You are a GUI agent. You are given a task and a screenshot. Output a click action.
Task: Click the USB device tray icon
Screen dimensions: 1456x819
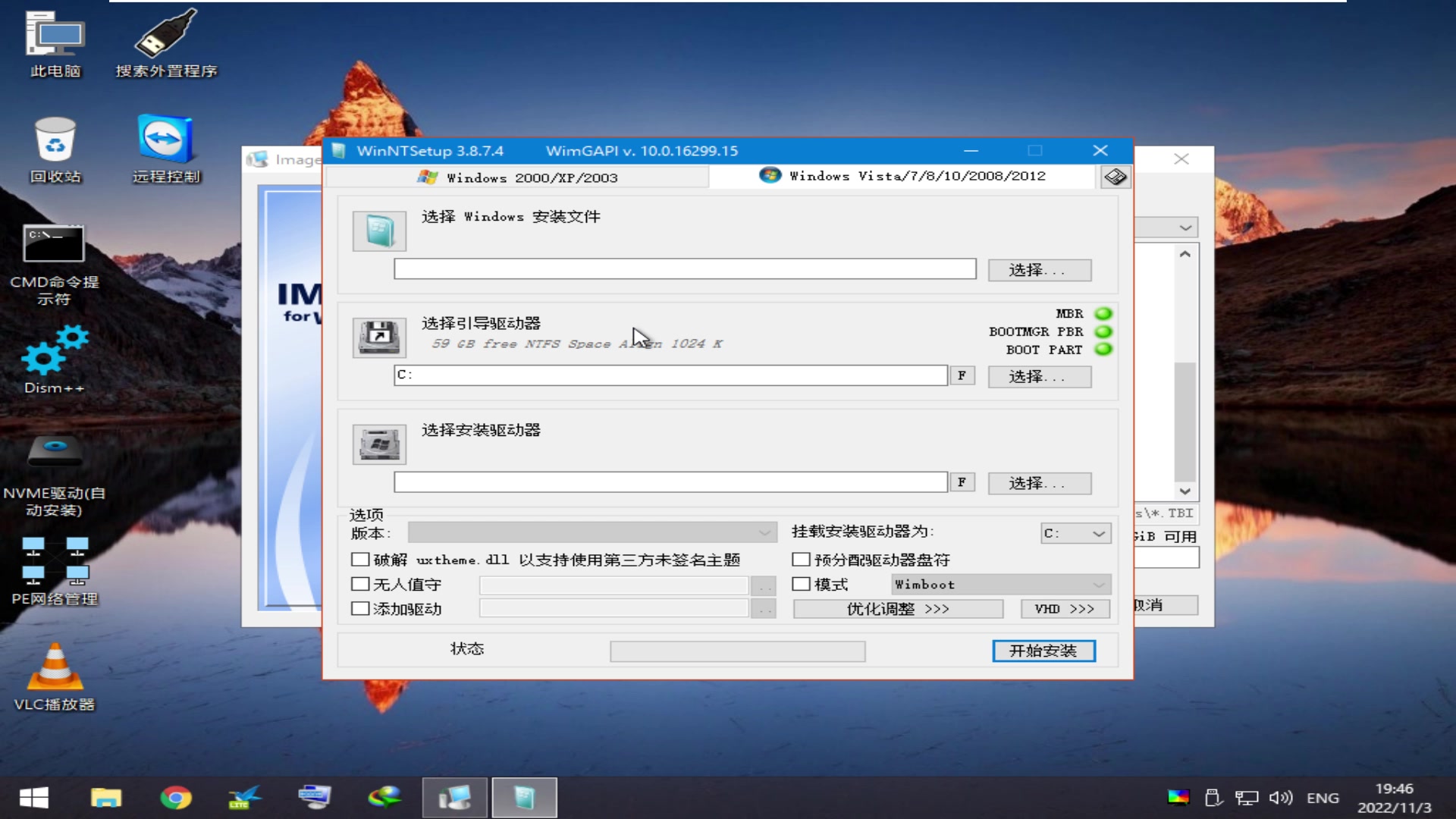point(1213,798)
